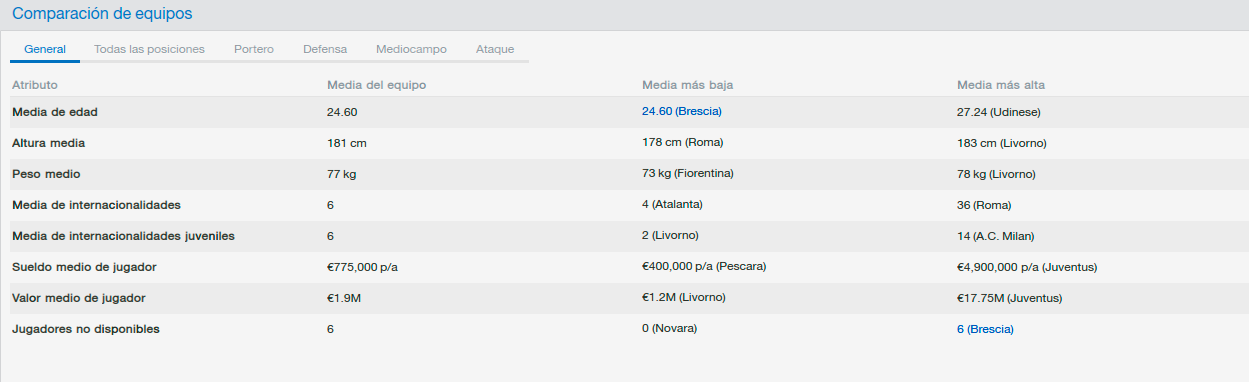Click the 24.60 (Brescia) link
This screenshot has height=382, width=1249.
point(682,111)
